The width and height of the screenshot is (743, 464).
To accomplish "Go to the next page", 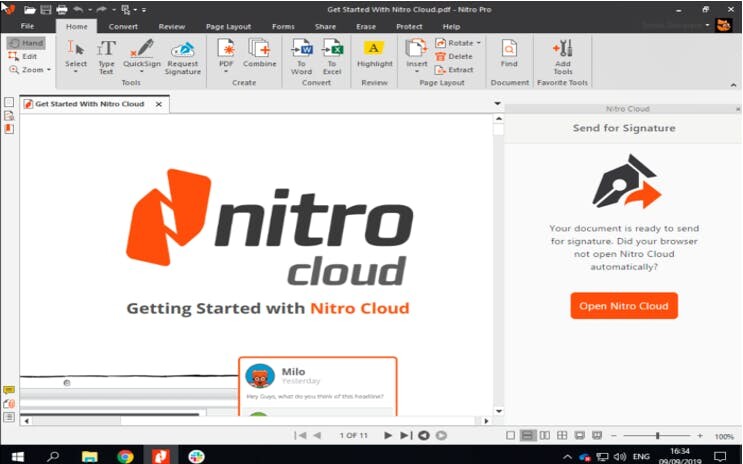I will coord(390,435).
